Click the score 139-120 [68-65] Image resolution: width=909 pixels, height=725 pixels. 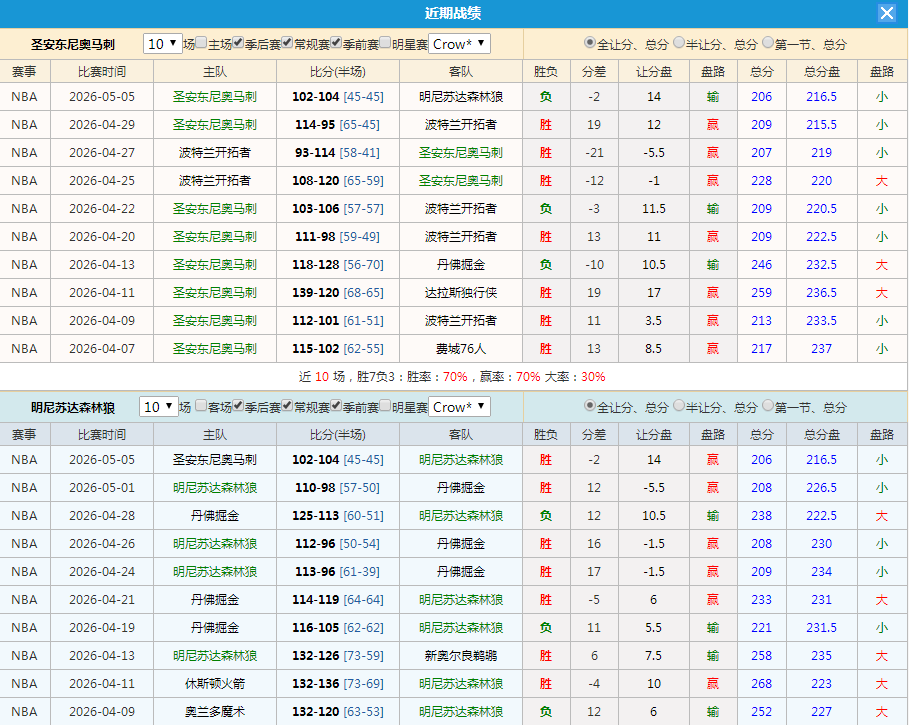[337, 293]
